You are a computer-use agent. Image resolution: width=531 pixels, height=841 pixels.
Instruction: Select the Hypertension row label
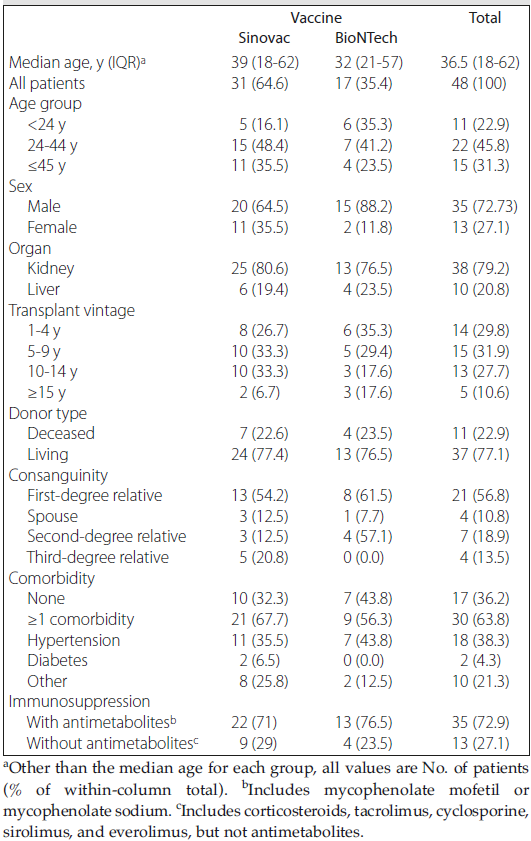(x=73, y=640)
